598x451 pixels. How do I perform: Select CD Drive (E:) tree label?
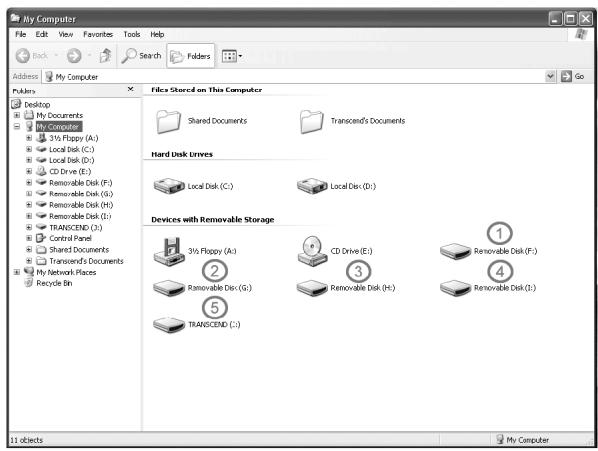coord(70,172)
